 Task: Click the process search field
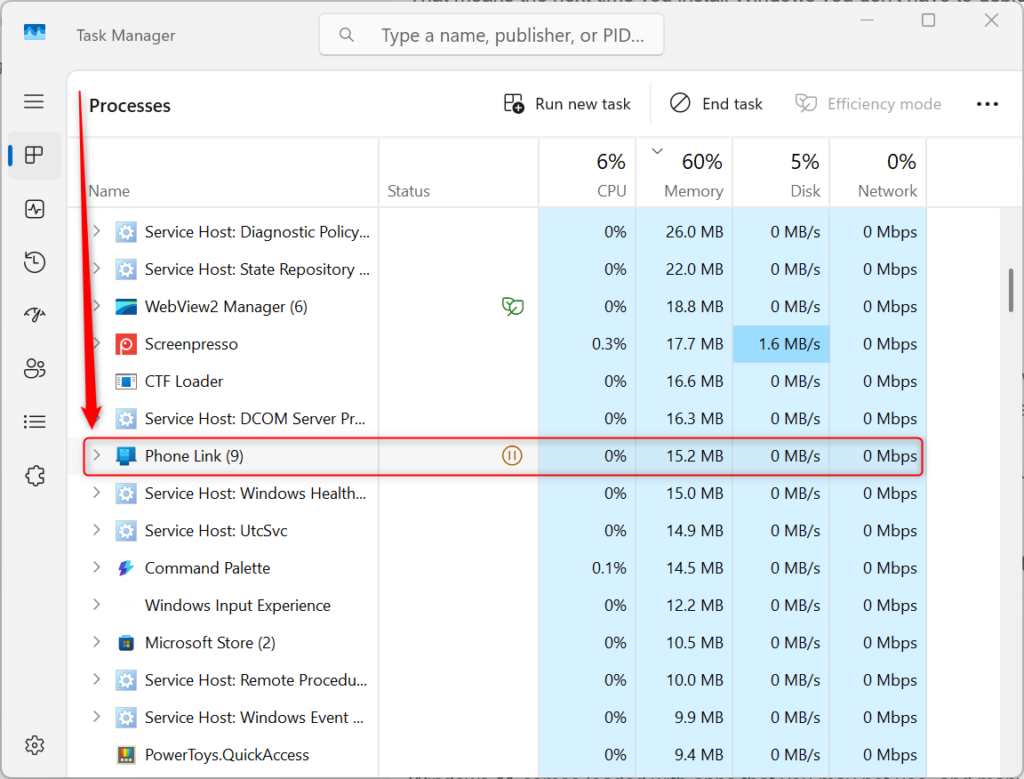(490, 34)
